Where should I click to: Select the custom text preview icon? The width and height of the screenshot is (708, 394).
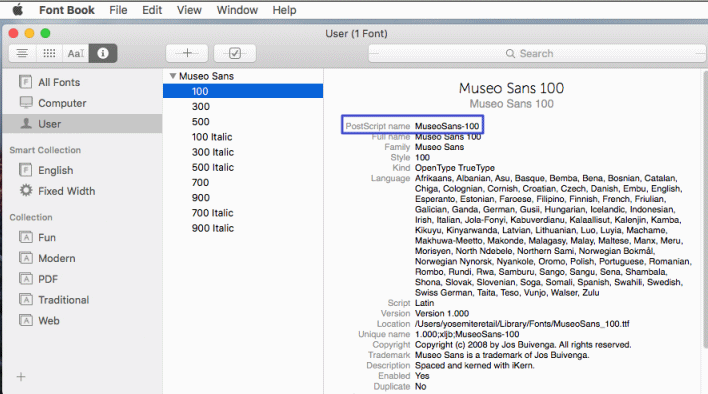point(76,53)
